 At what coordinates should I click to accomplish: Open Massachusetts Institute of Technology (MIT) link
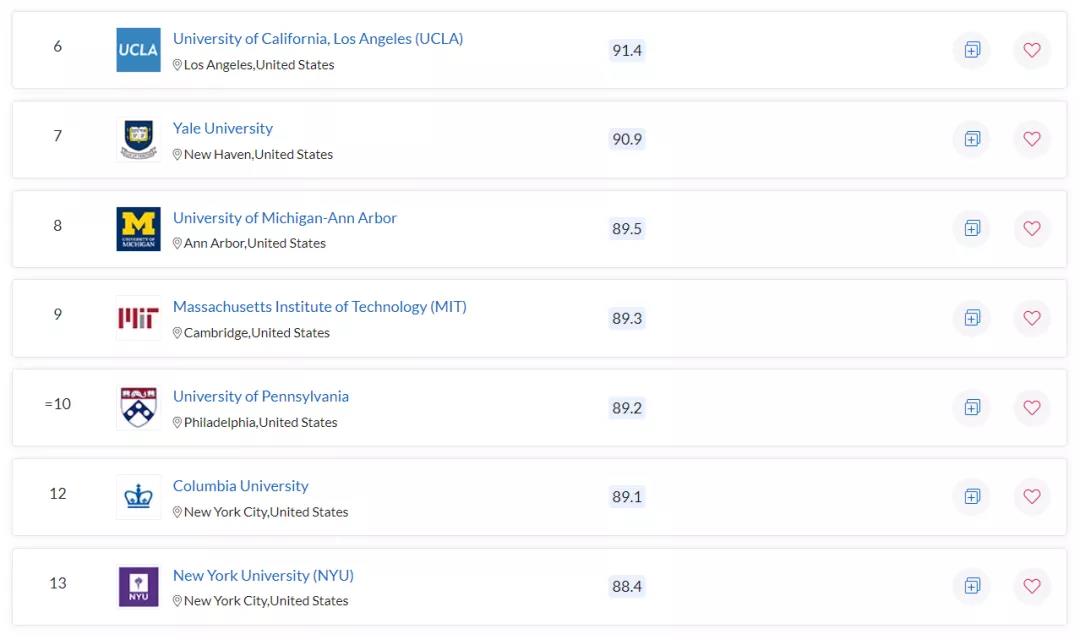pyautogui.click(x=319, y=307)
